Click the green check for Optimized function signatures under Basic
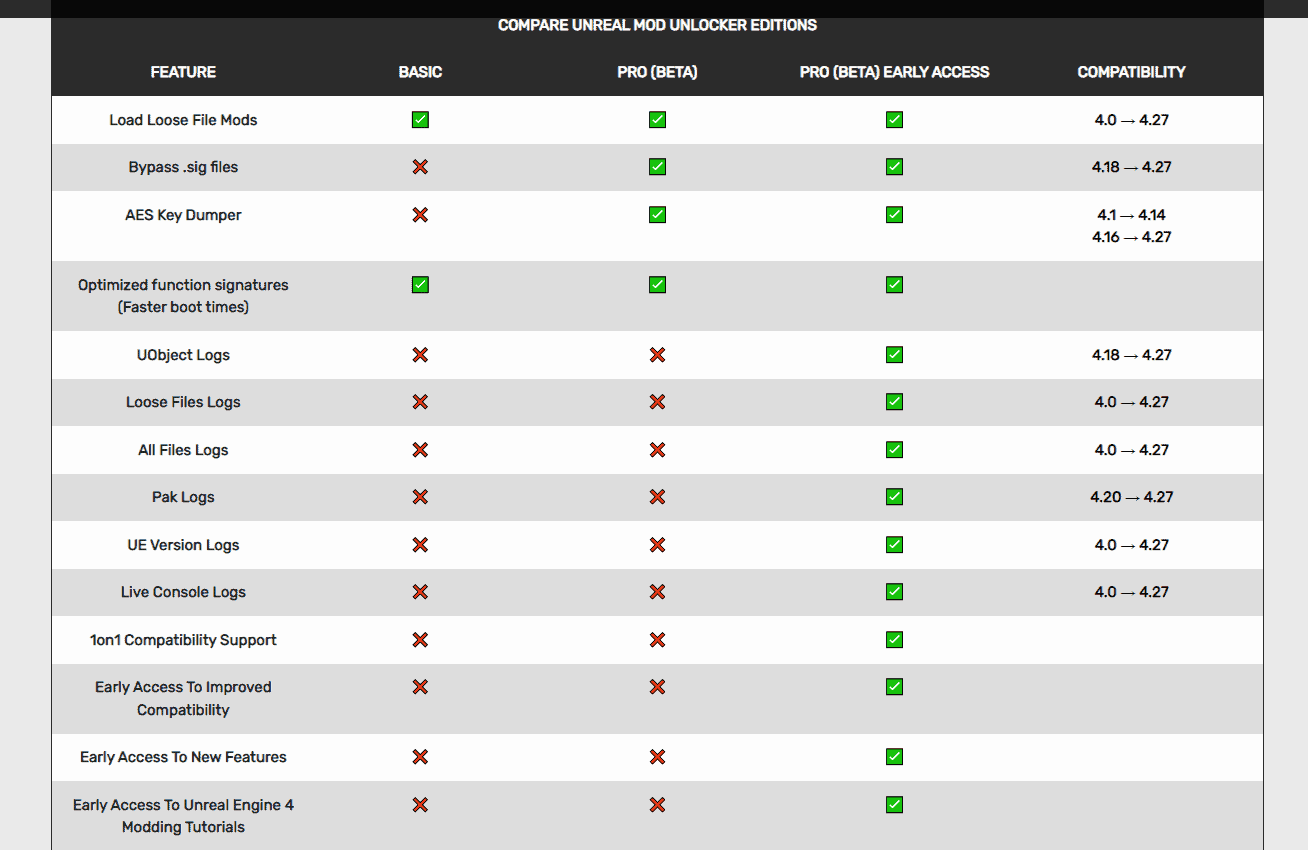Image resolution: width=1308 pixels, height=850 pixels. tap(420, 285)
